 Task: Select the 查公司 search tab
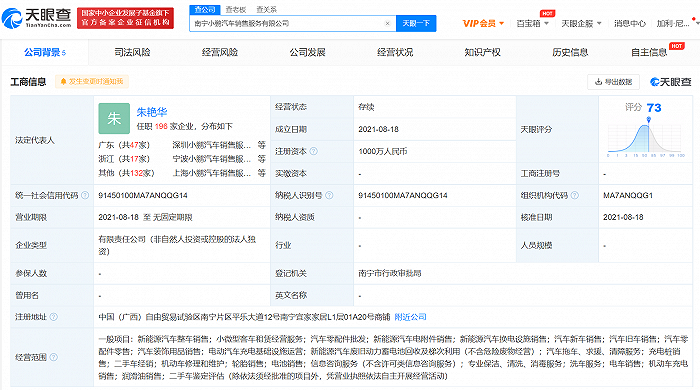(x=205, y=9)
